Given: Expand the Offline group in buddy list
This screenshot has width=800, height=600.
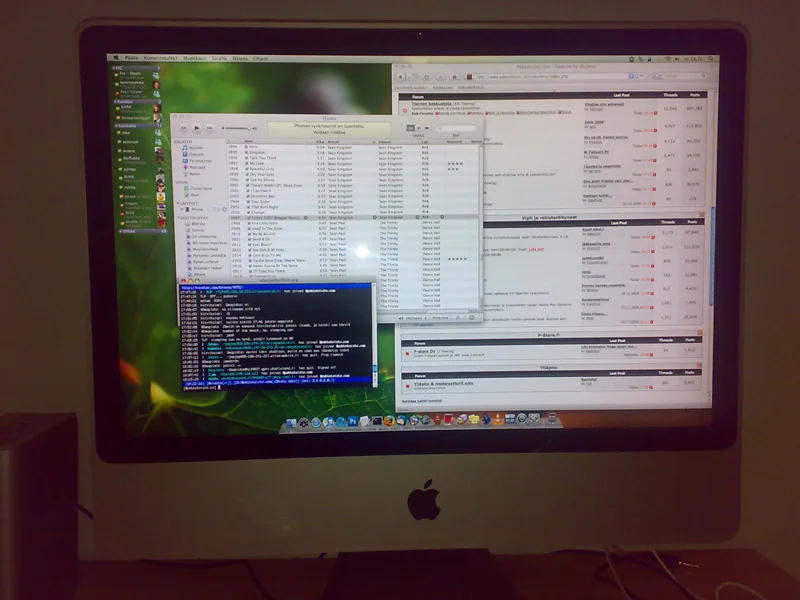Looking at the screenshot, I should click(x=121, y=230).
